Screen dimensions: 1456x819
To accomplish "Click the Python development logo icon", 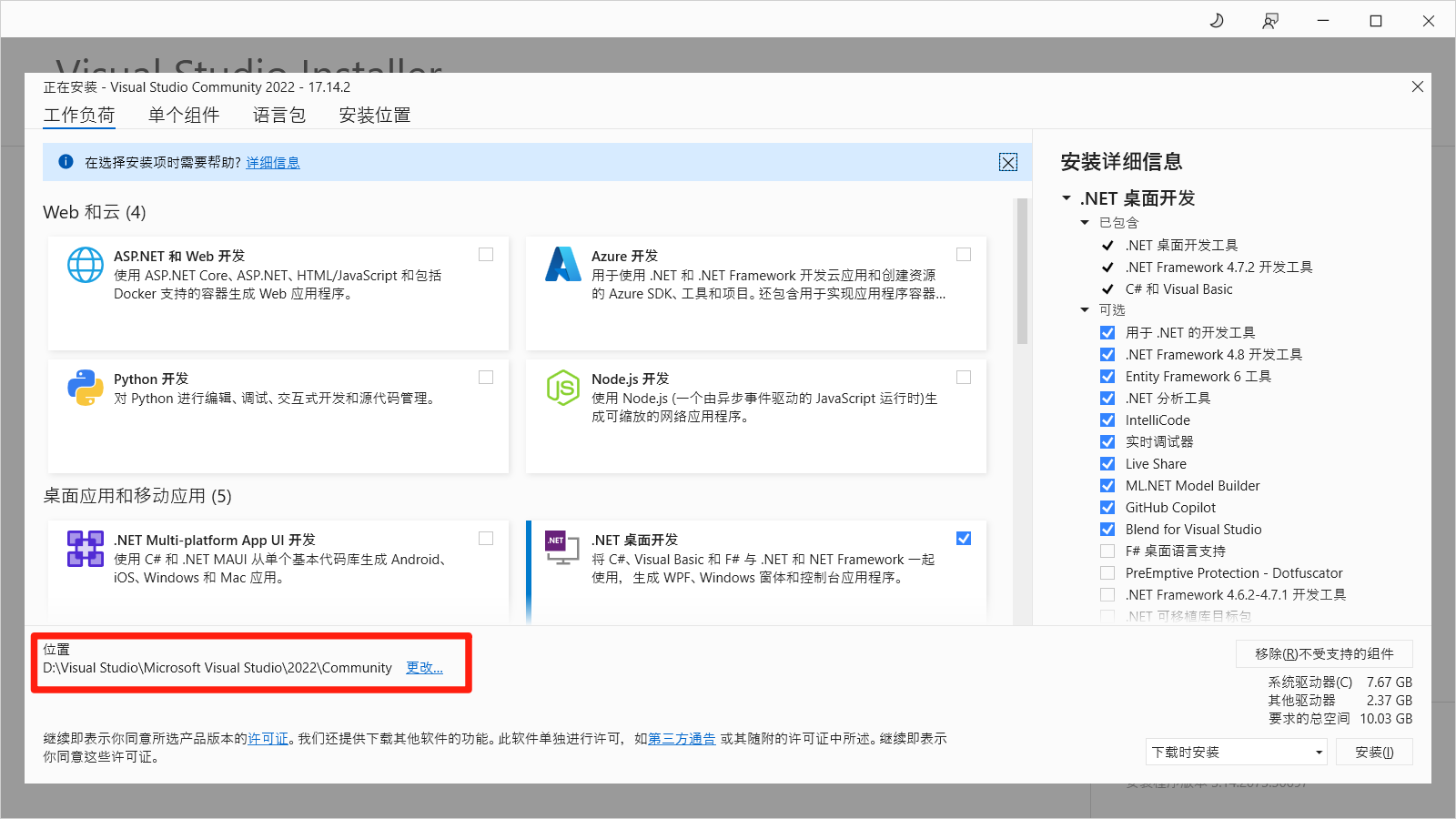I will coord(86,388).
